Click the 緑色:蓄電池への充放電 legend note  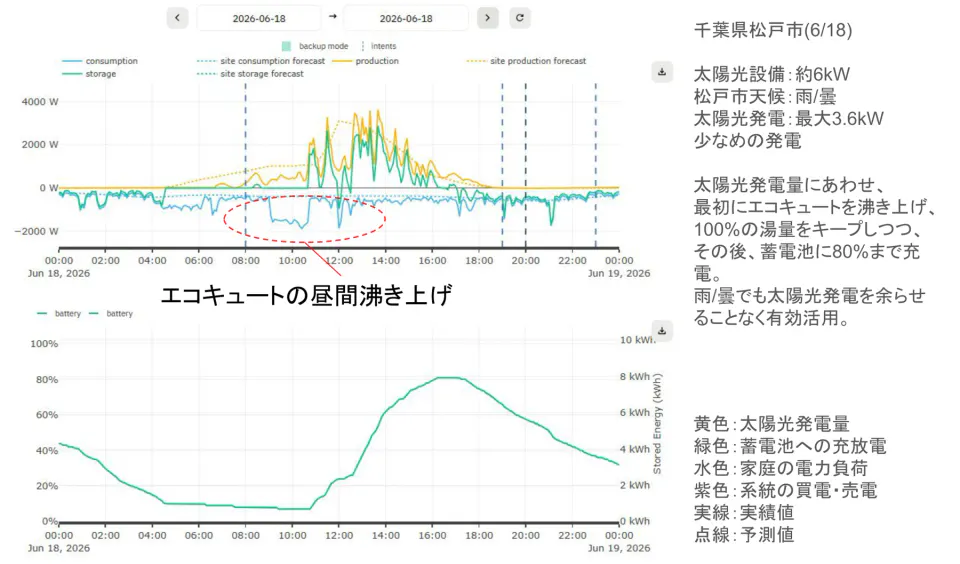pos(790,446)
